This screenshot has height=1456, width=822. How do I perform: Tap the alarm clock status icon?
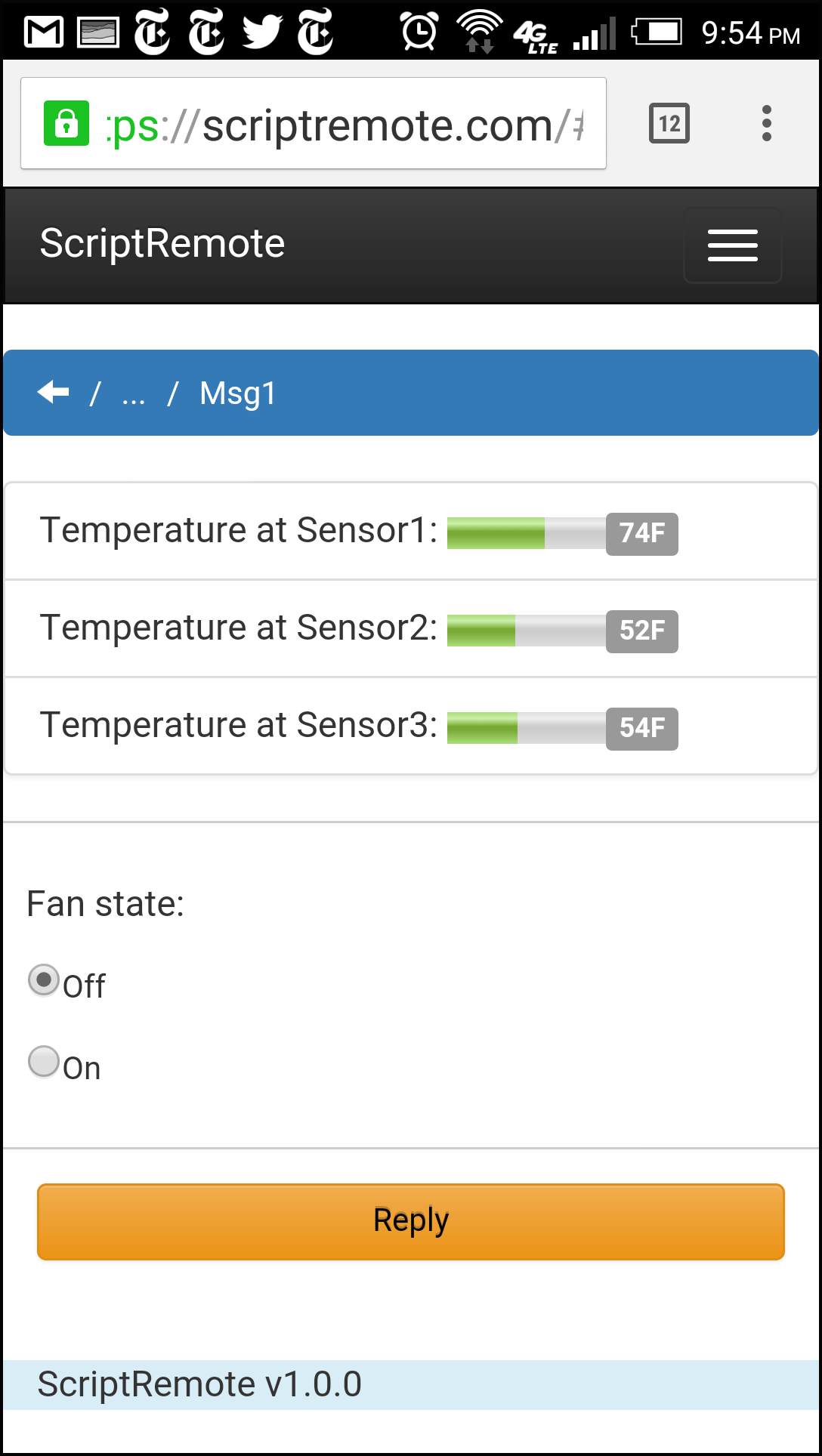pyautogui.click(x=419, y=32)
